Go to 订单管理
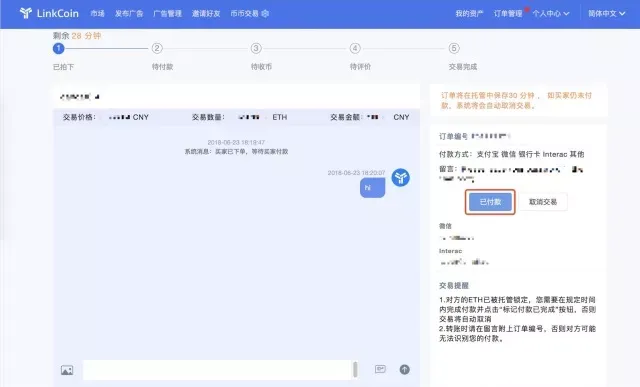Screen dimensions: 640x387 click(508, 13)
